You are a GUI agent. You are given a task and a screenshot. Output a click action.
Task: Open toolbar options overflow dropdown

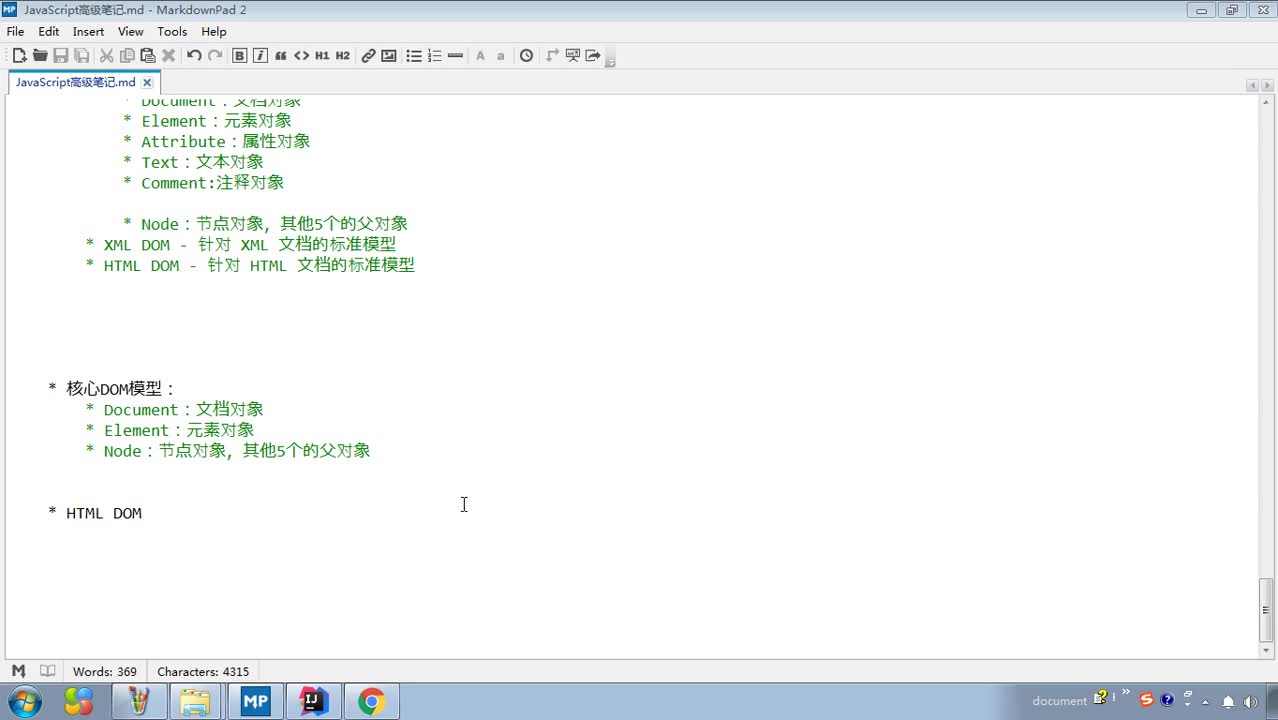[x=610, y=60]
